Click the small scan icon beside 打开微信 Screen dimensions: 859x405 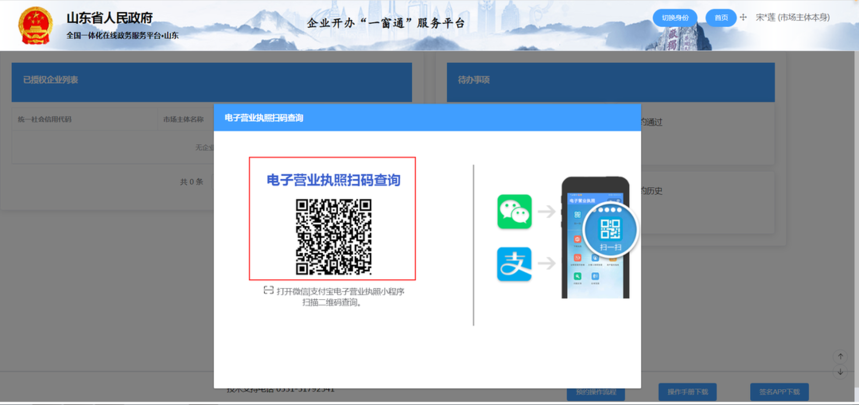click(x=268, y=290)
